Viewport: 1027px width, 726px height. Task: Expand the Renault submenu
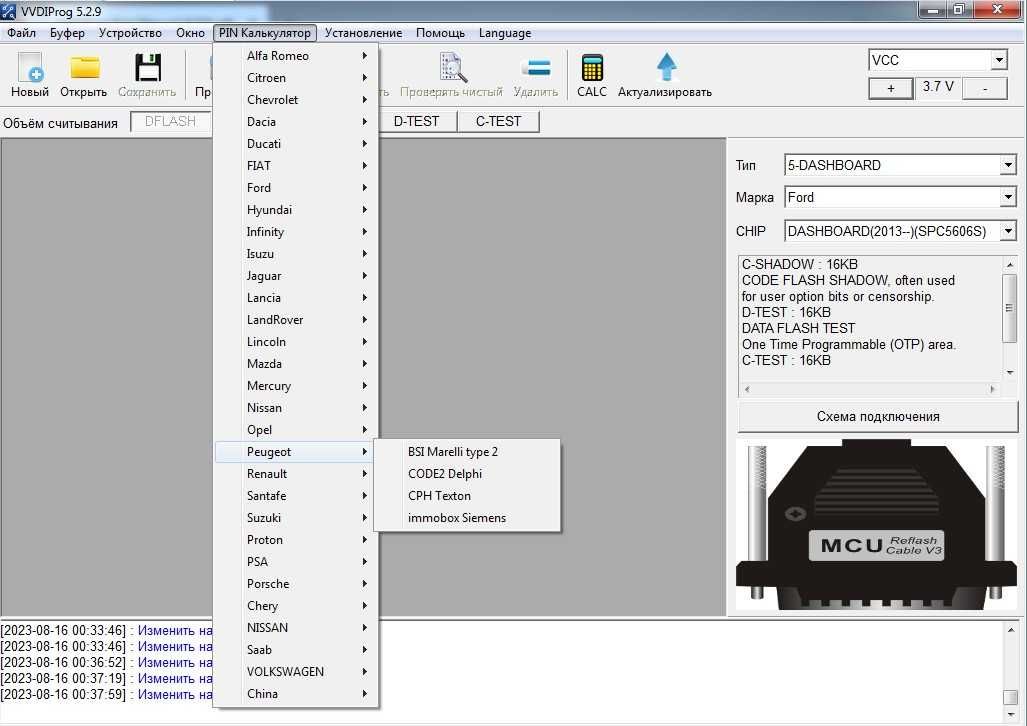297,474
